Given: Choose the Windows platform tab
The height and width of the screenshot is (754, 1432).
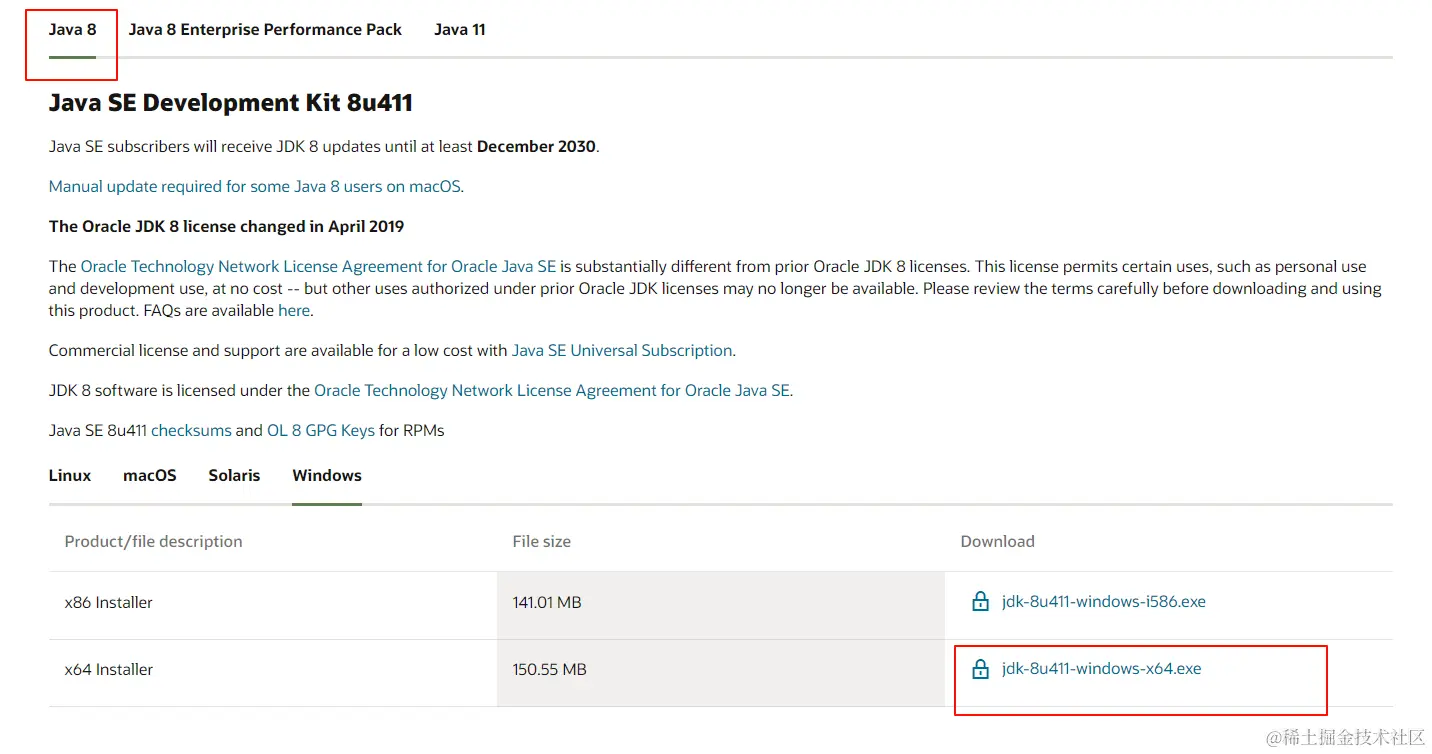Looking at the screenshot, I should click(x=326, y=476).
